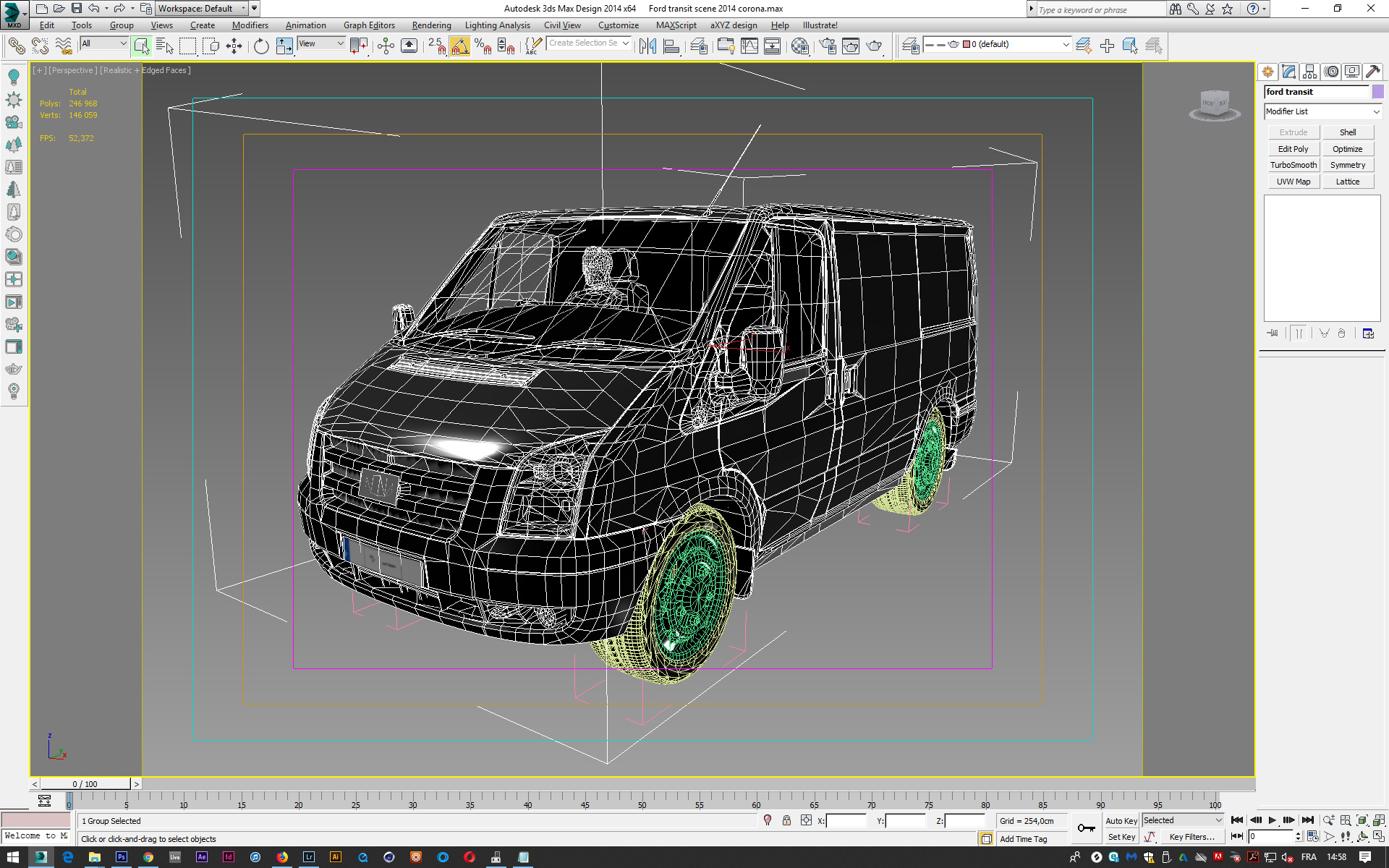The width and height of the screenshot is (1389, 868).
Task: Open the Modifiers menu
Action: [x=250, y=25]
